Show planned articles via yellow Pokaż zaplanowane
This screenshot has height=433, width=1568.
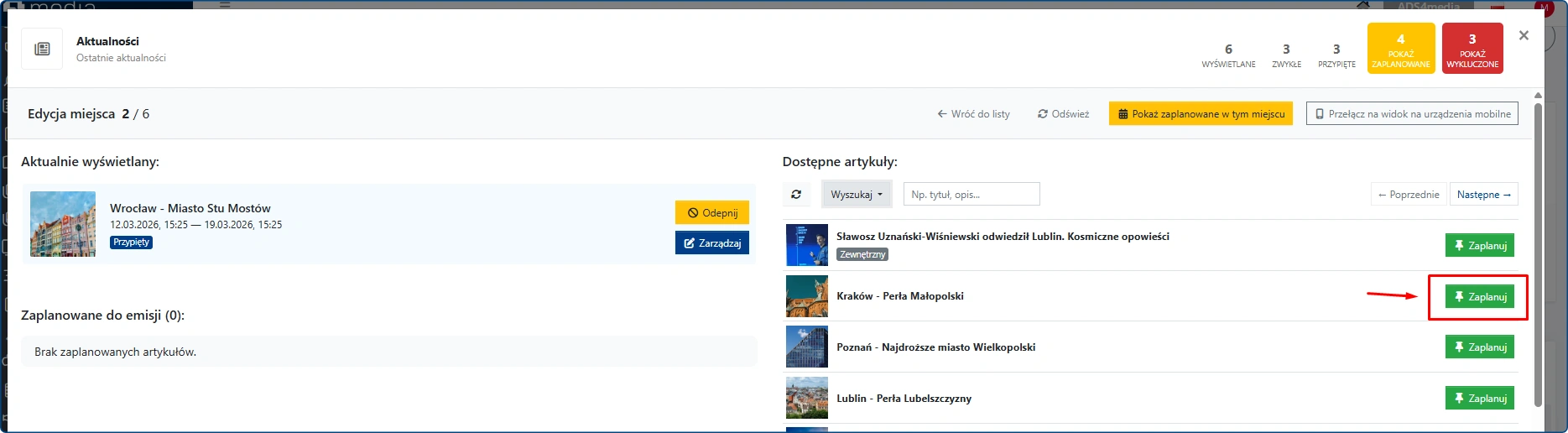[1401, 49]
